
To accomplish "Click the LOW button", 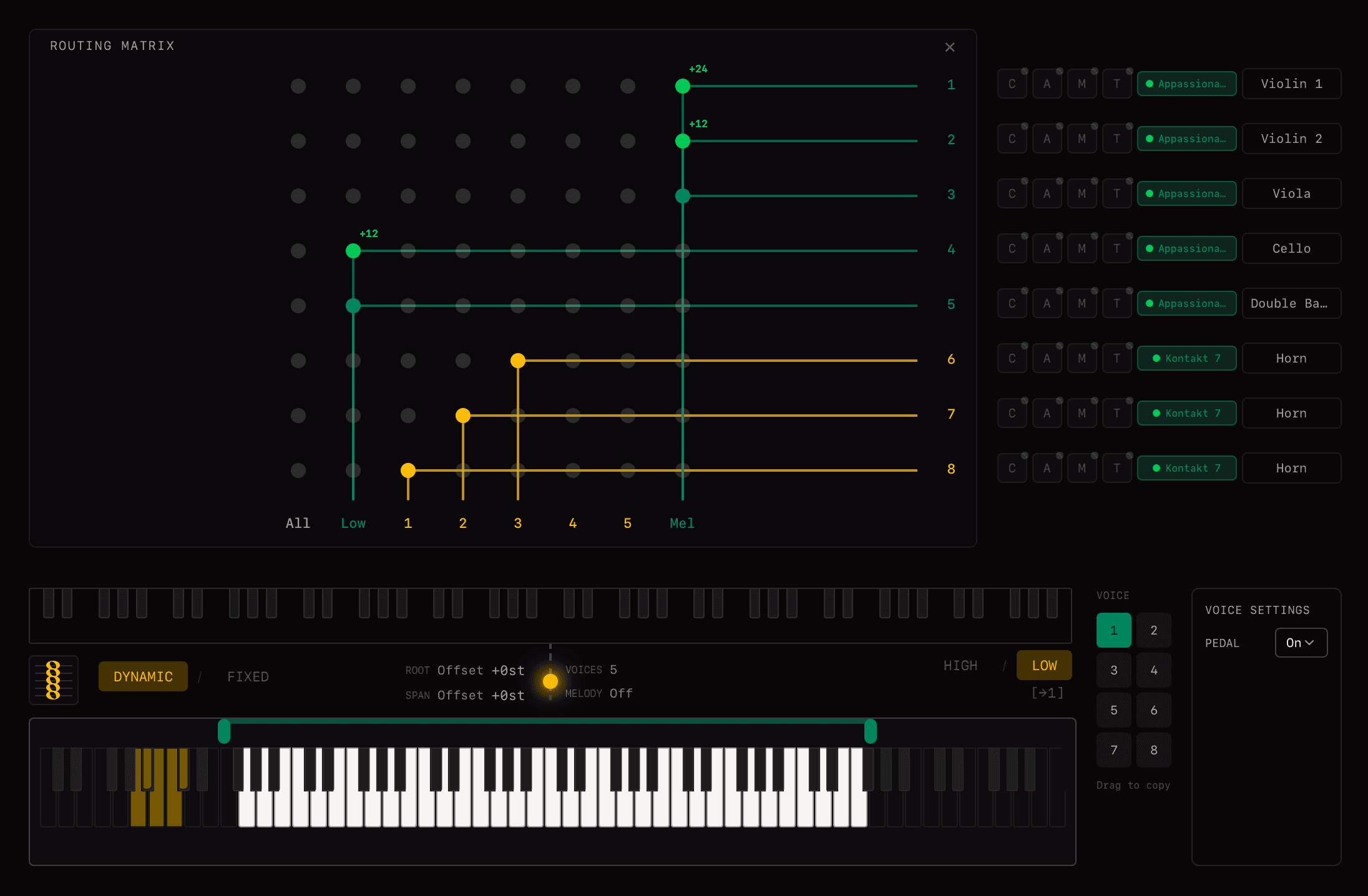I will (1043, 666).
